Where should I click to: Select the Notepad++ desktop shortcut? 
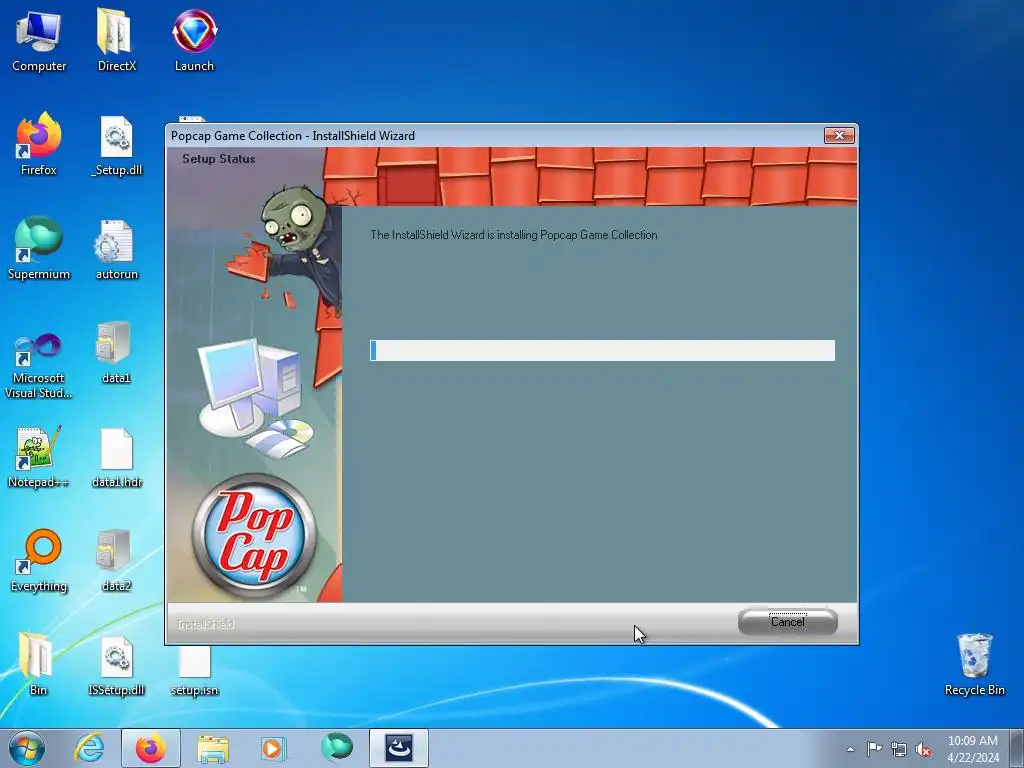click(39, 457)
